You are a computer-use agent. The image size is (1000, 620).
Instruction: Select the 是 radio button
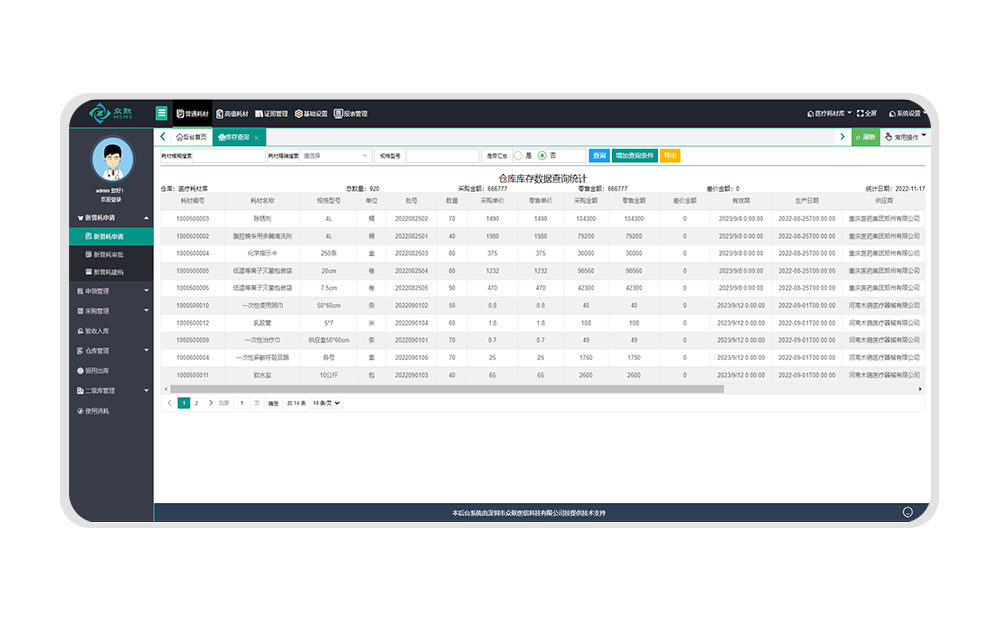[x=518, y=156]
